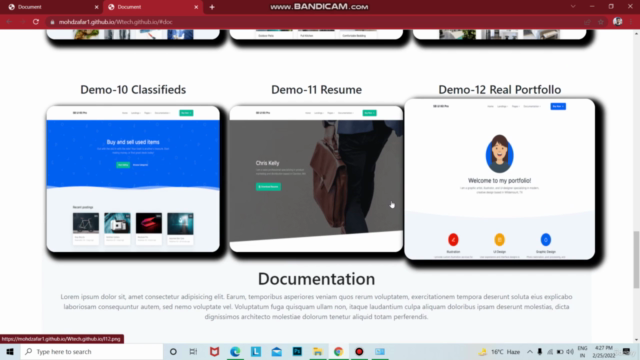
Task: Select the second Document tab
Action: click(x=153, y=7)
